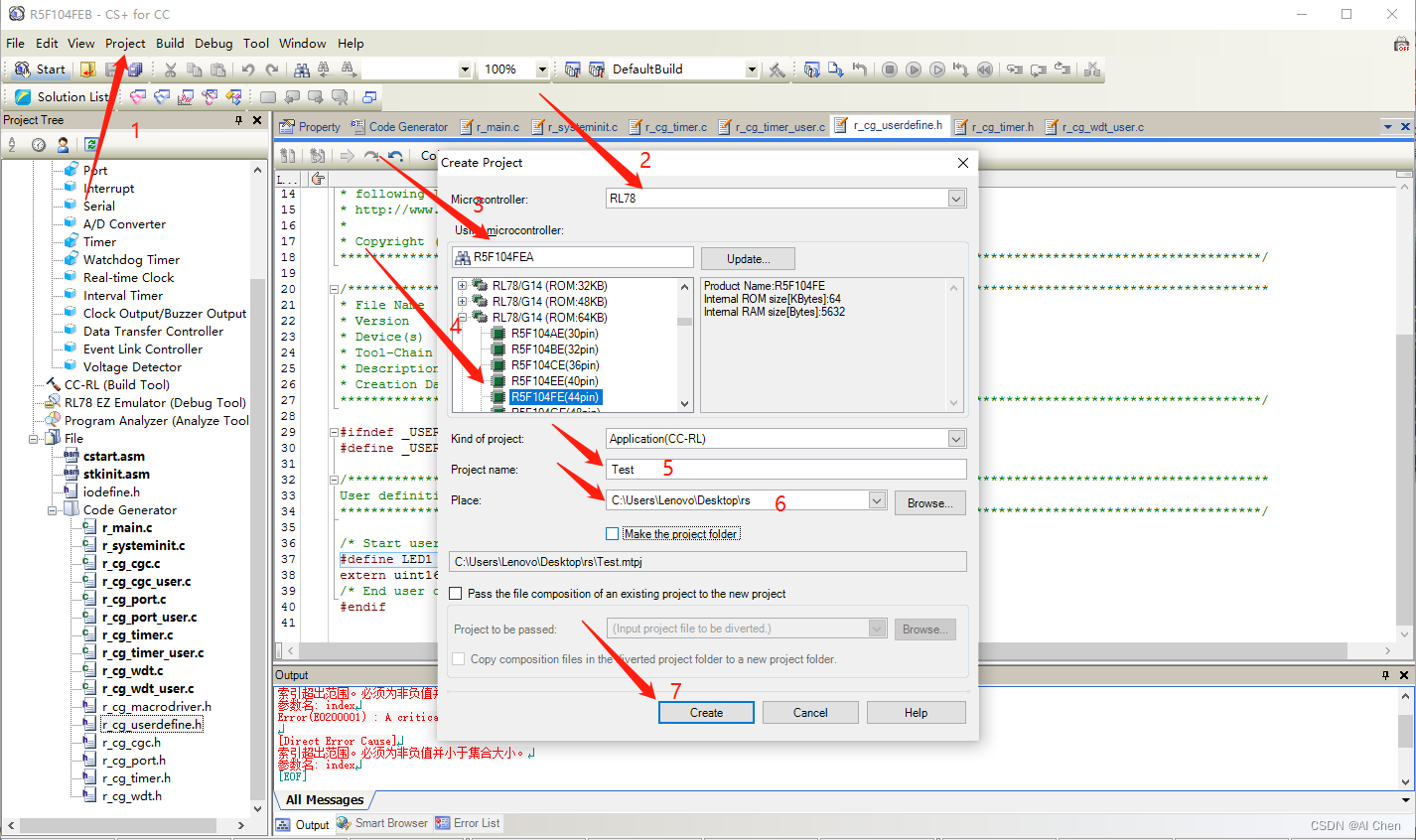Viewport: 1416px width, 840px height.
Task: Click the Step Over debug icon
Action: pyautogui.click(x=1038, y=70)
